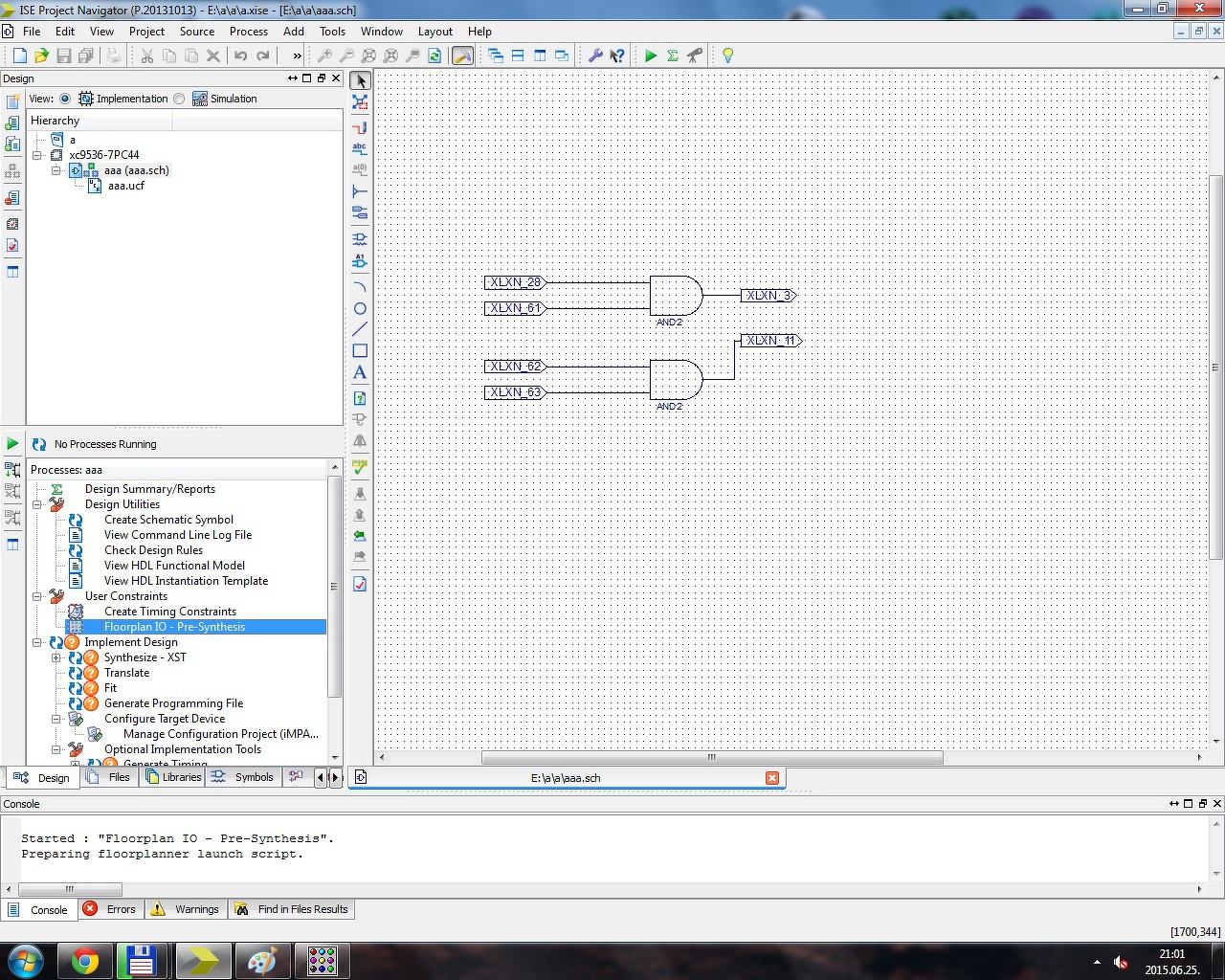Select the XLXN_28 input marker
This screenshot has width=1225, height=980.
click(x=516, y=282)
